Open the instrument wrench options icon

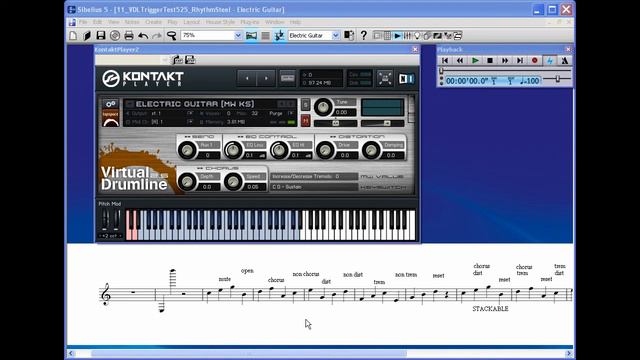pos(110,104)
